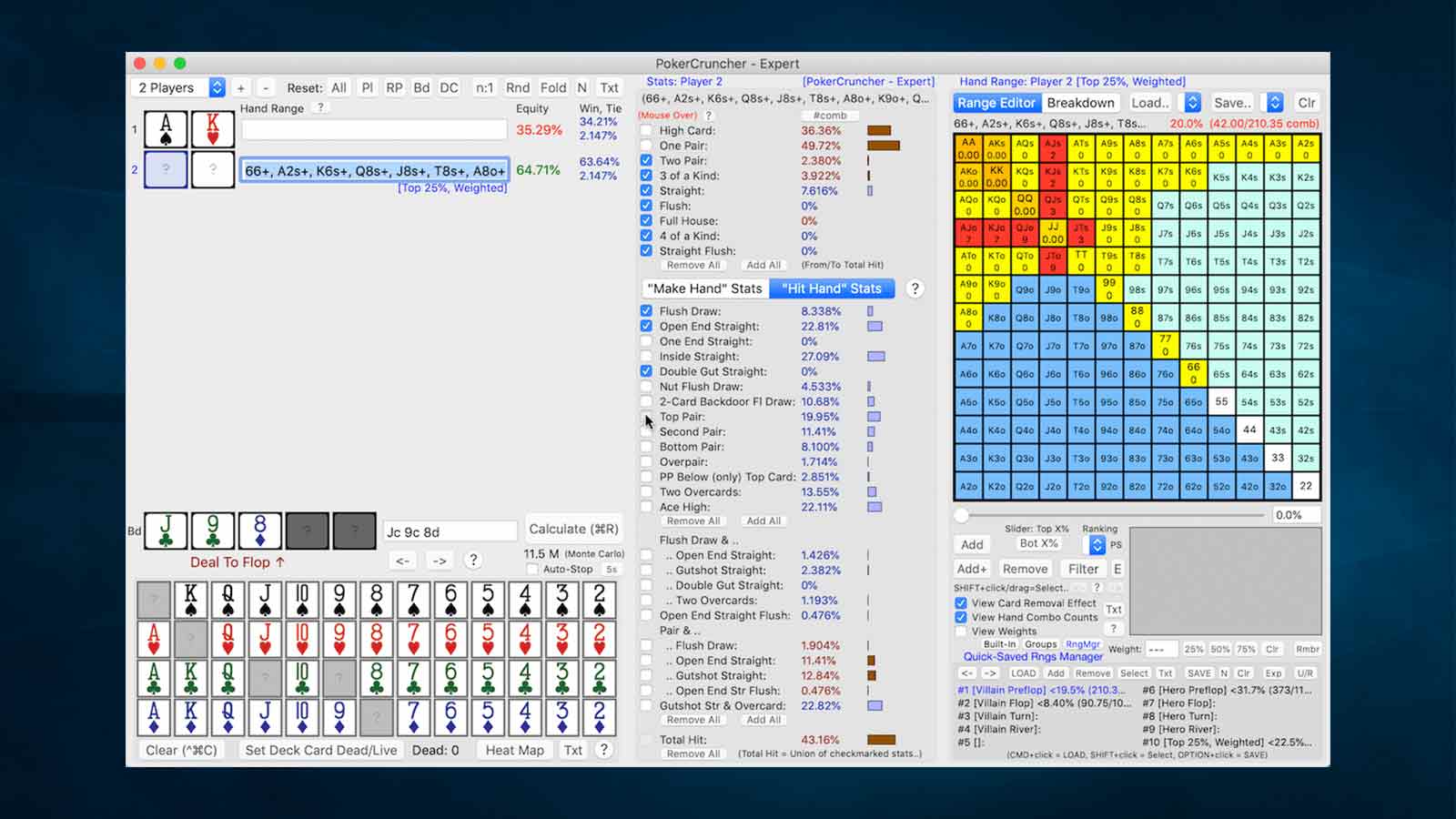The height and width of the screenshot is (819, 1456).
Task: Click the Fold button in top toolbar
Action: pyautogui.click(x=553, y=87)
